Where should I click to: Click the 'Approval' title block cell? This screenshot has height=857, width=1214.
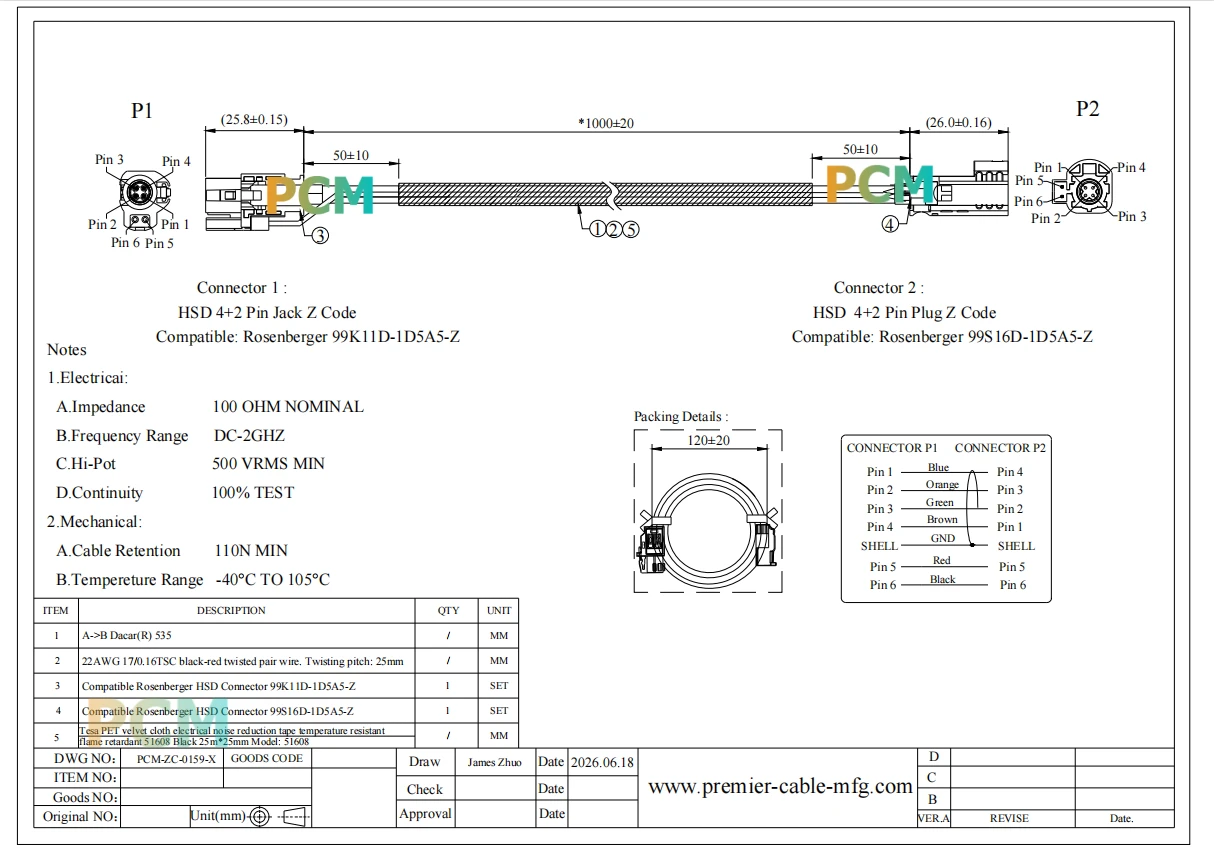pos(425,814)
